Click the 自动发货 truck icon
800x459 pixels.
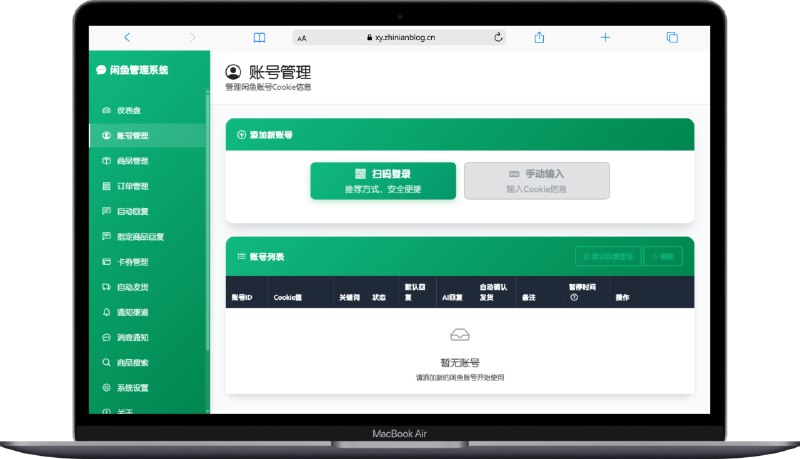(106, 287)
